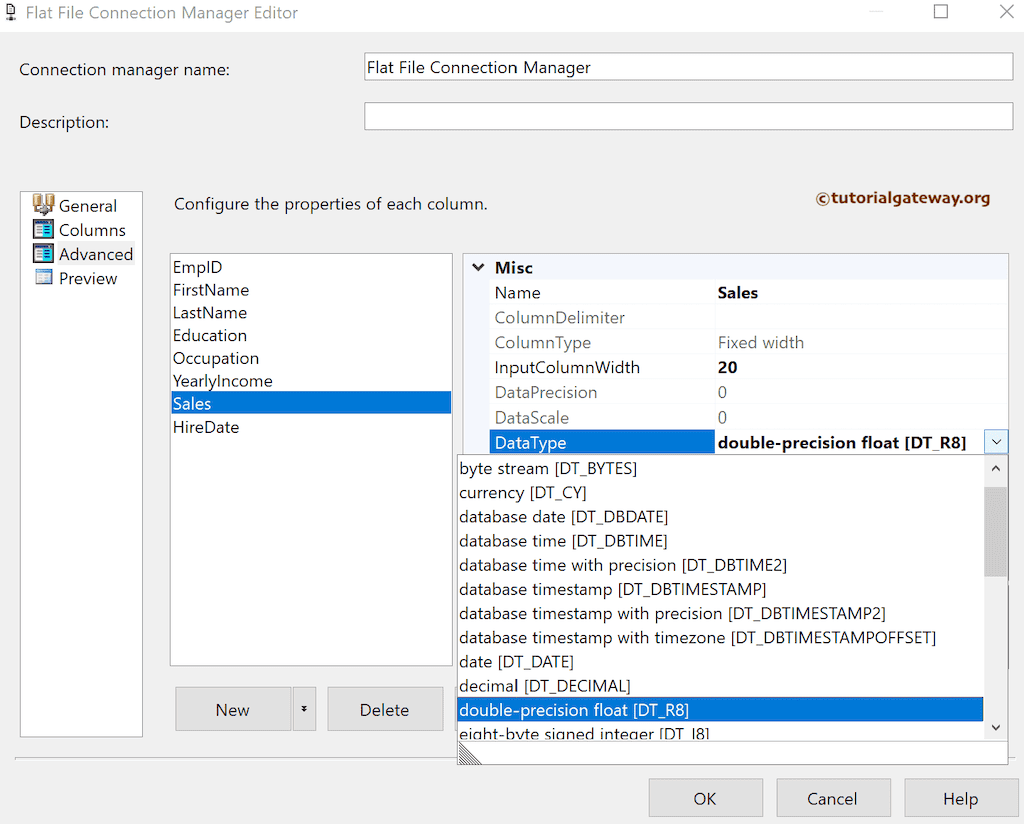Click the Advanced page icon in sidebar
This screenshot has width=1024, height=824.
pyautogui.click(x=45, y=254)
